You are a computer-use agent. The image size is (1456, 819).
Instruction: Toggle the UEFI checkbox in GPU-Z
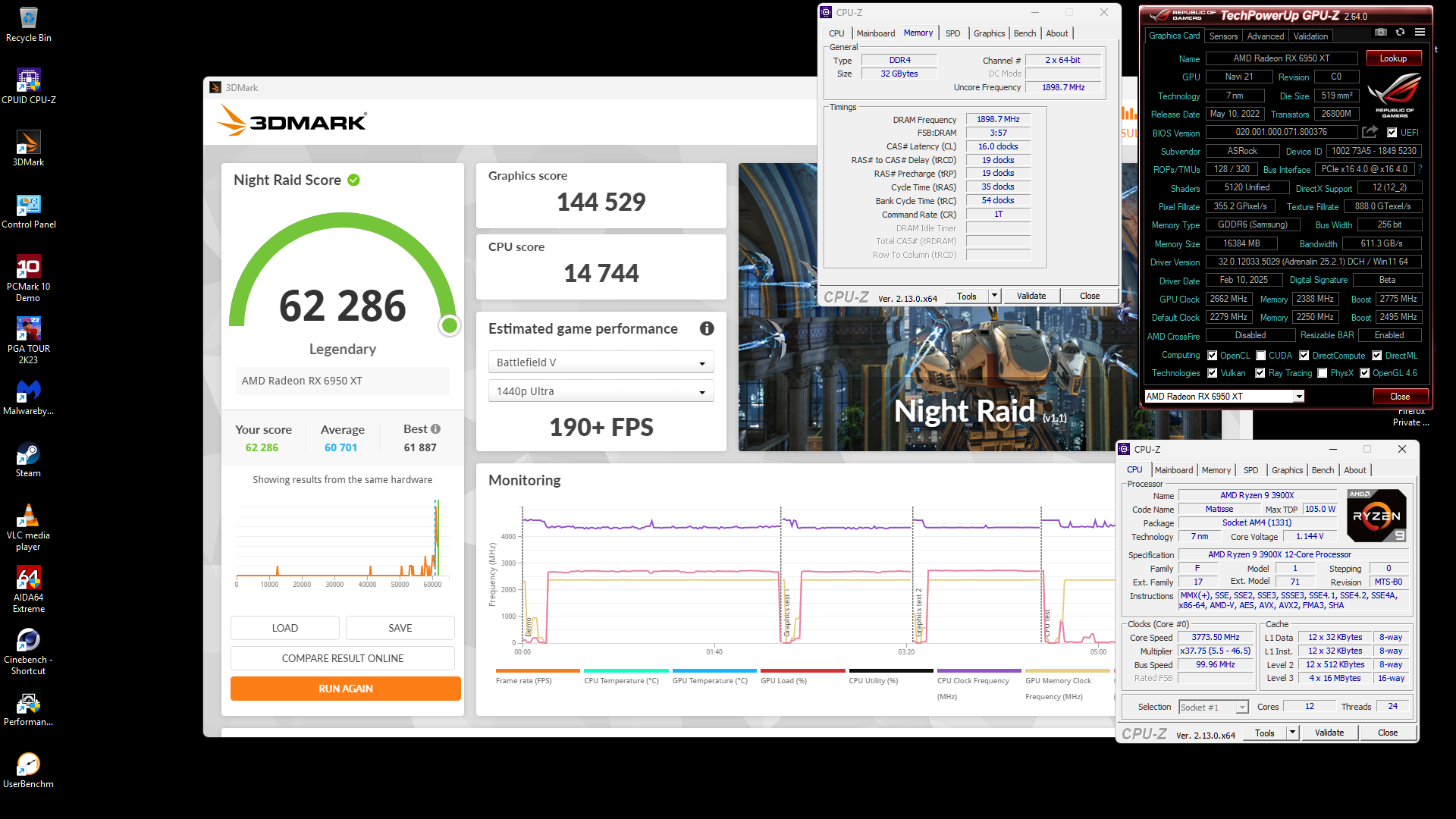1392,133
